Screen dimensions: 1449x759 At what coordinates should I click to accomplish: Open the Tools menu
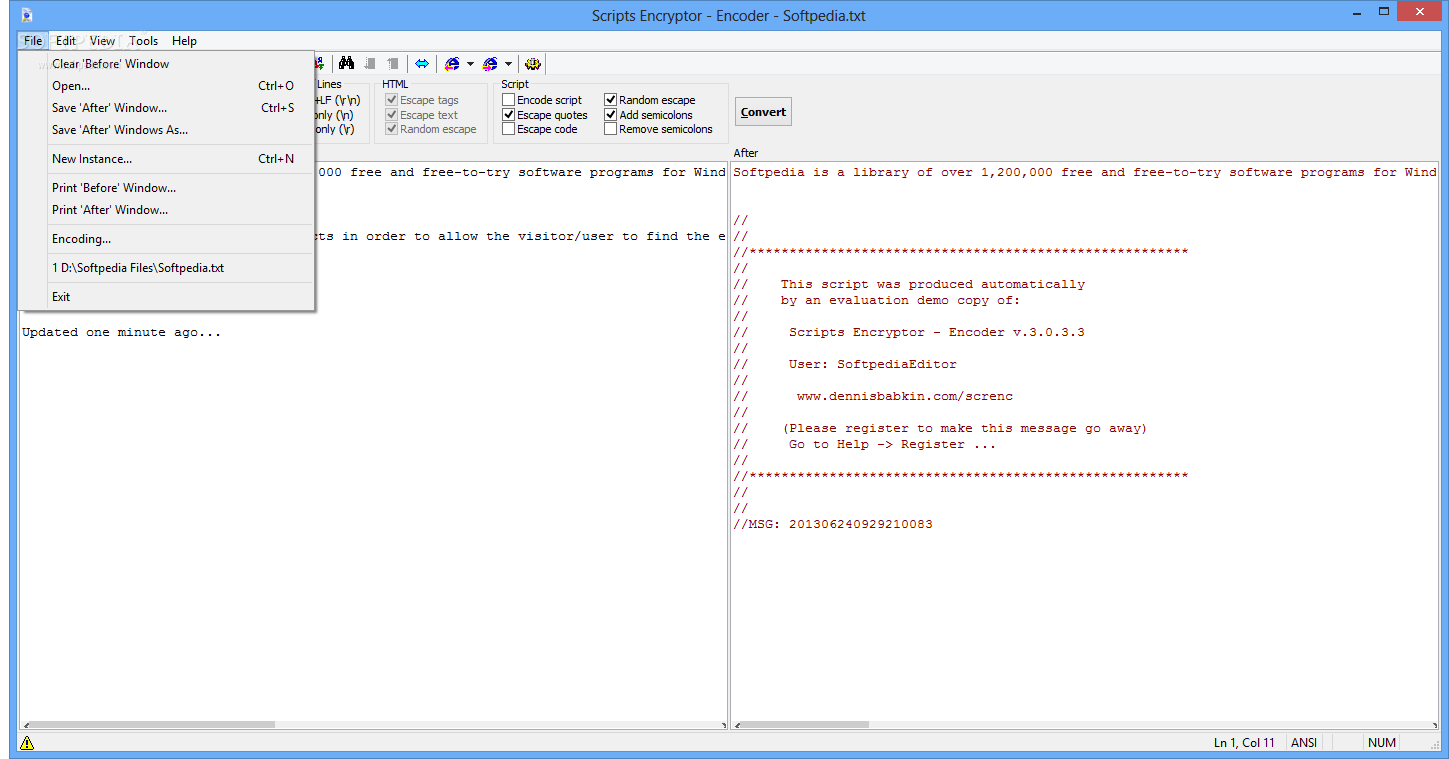click(x=144, y=41)
